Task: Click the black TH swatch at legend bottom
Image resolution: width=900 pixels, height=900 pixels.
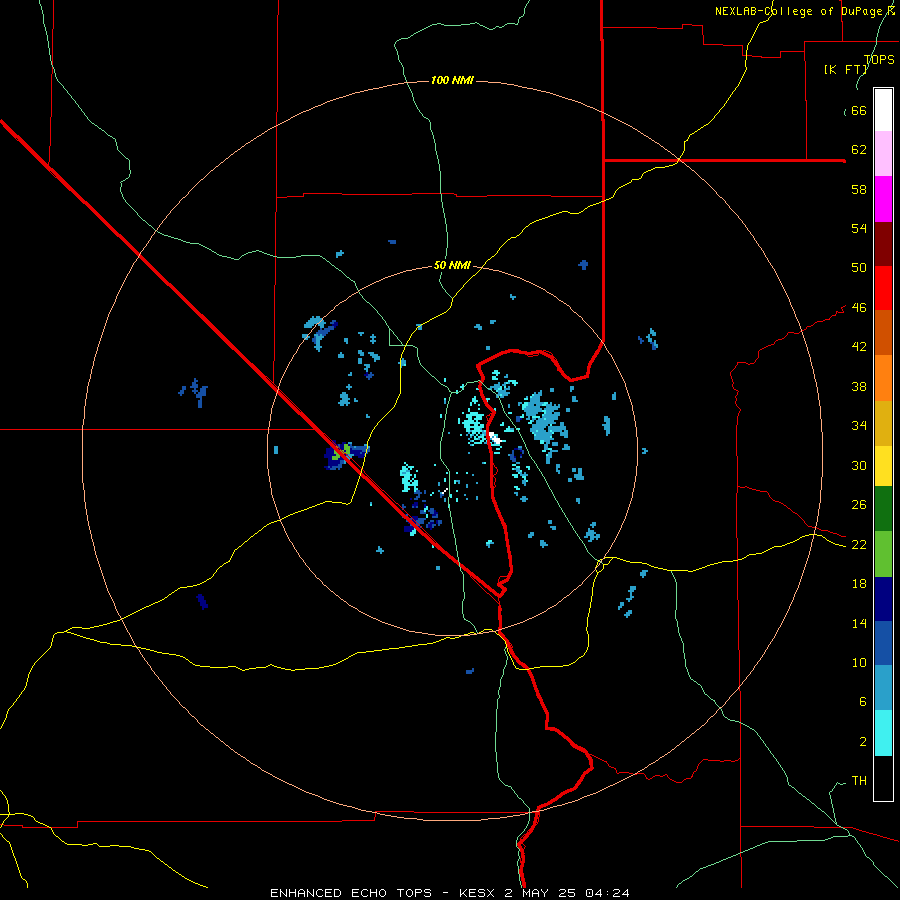Action: pos(883,778)
